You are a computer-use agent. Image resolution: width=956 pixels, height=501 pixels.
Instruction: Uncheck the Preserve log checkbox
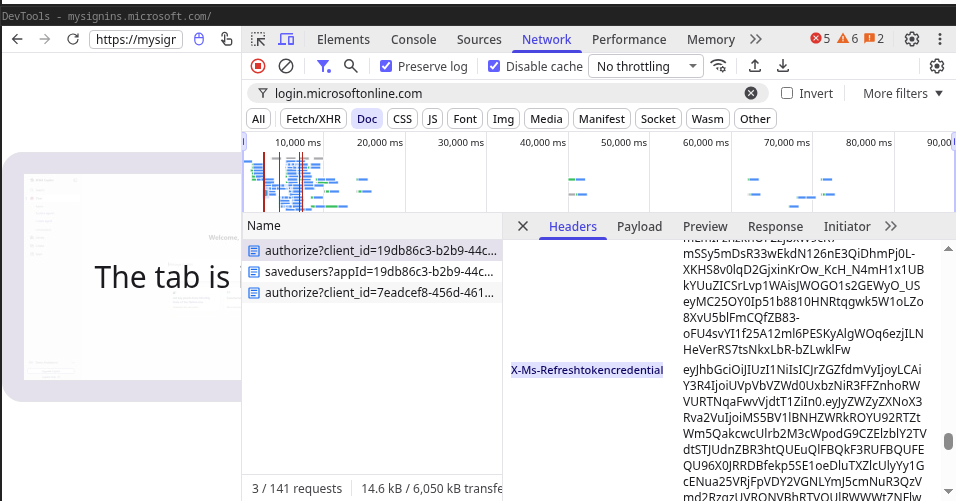[x=386, y=66]
